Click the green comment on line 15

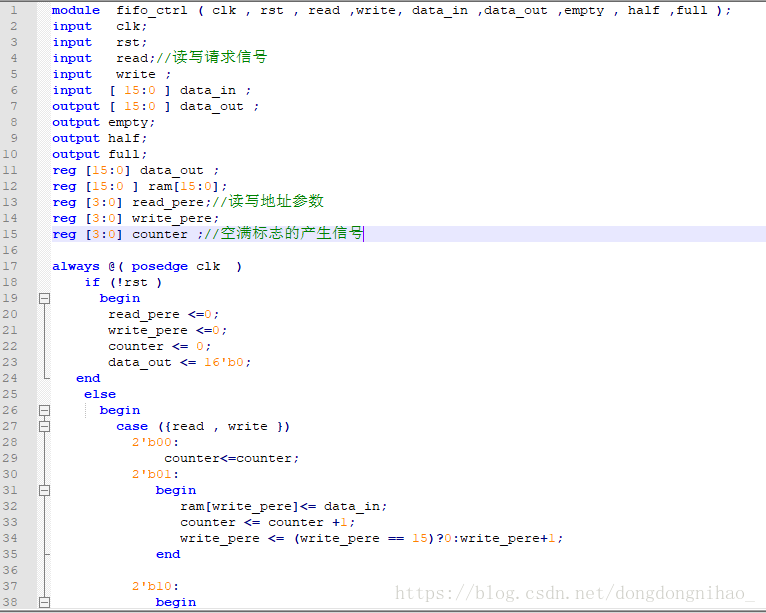pyautogui.click(x=284, y=233)
